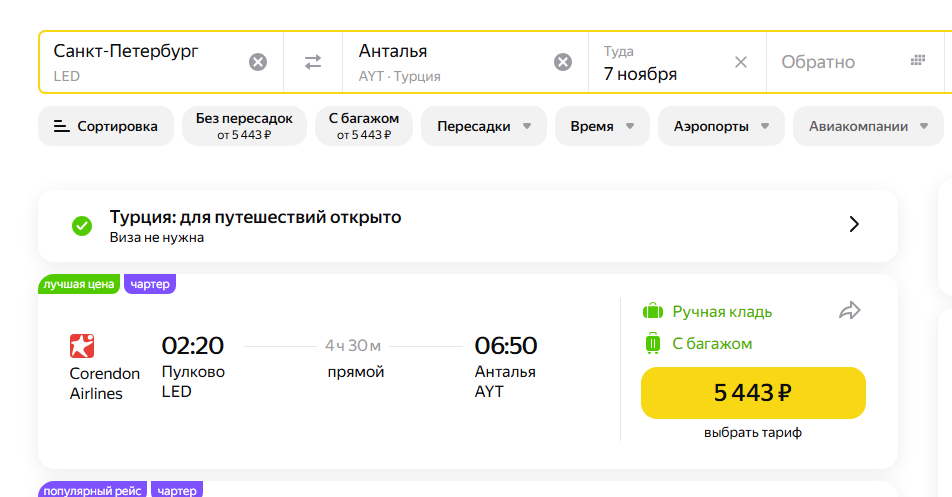This screenshot has height=497, width=952.
Task: Toggle the С багажом filter chip
Action: click(x=364, y=126)
